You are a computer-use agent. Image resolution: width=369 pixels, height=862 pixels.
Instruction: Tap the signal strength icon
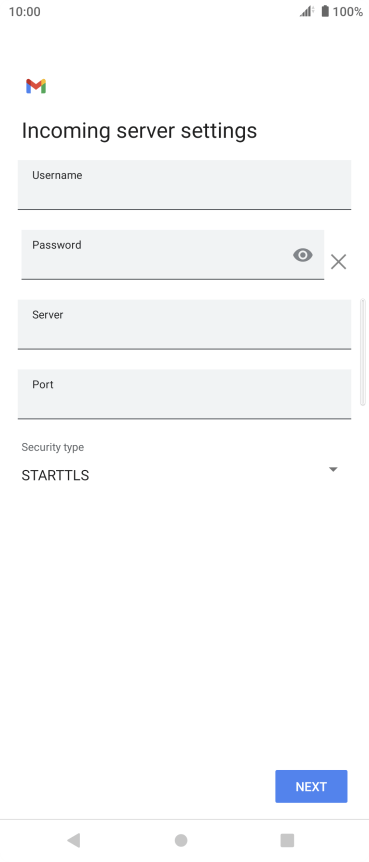307,11
